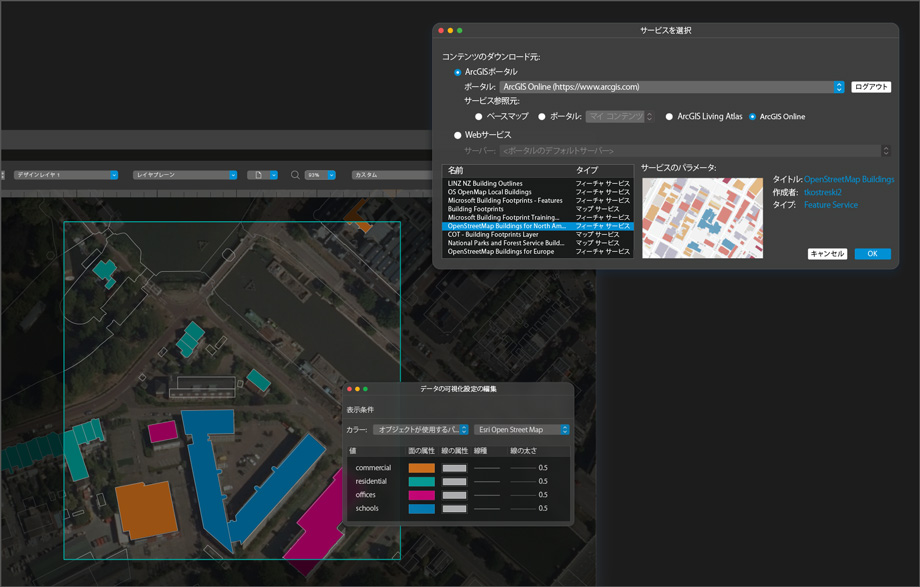The image size is (920, 587).
Task: Select OpenStreetMap Buildings for North America row
Action: [537, 226]
